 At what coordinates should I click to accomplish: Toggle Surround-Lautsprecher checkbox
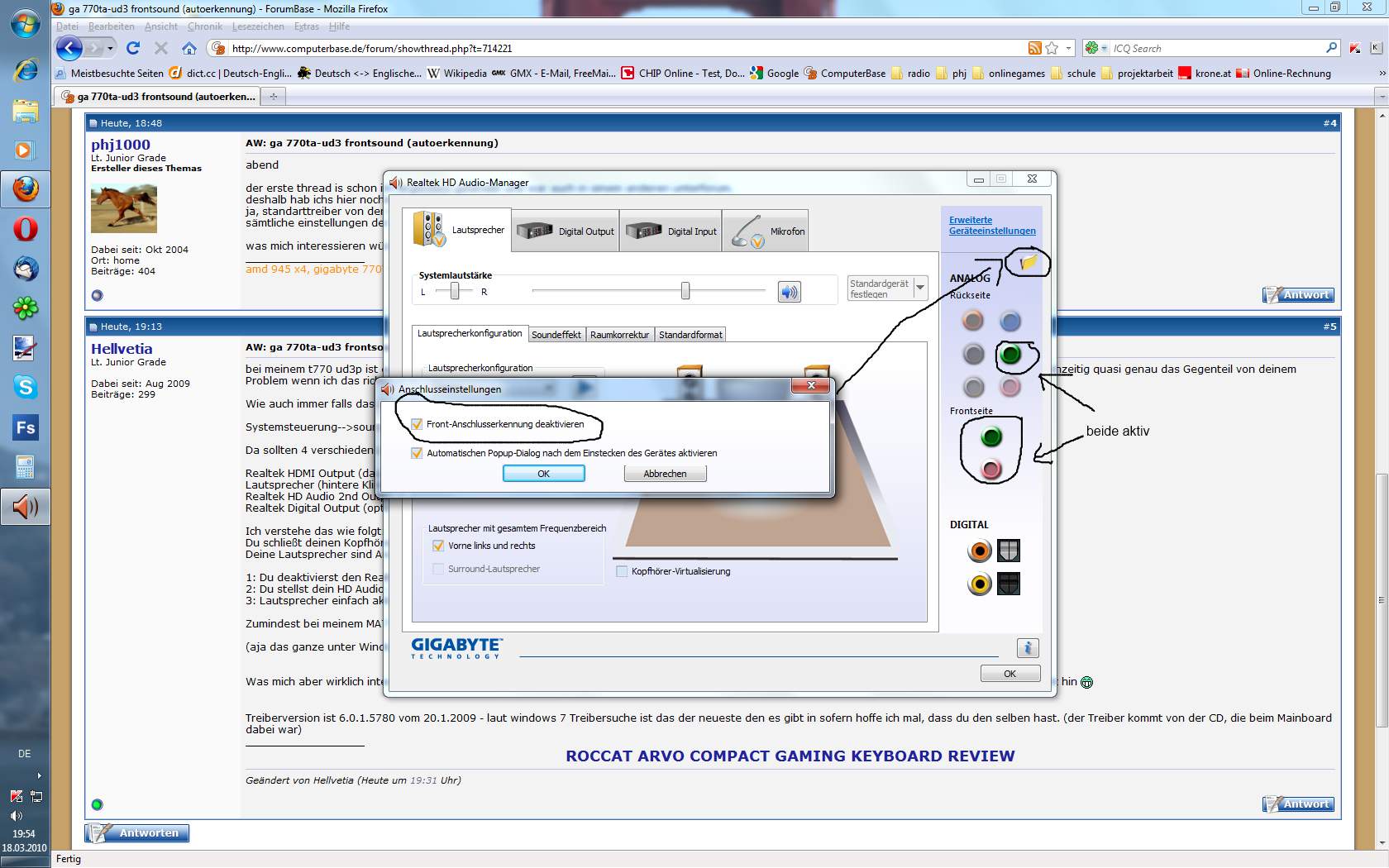[x=438, y=569]
